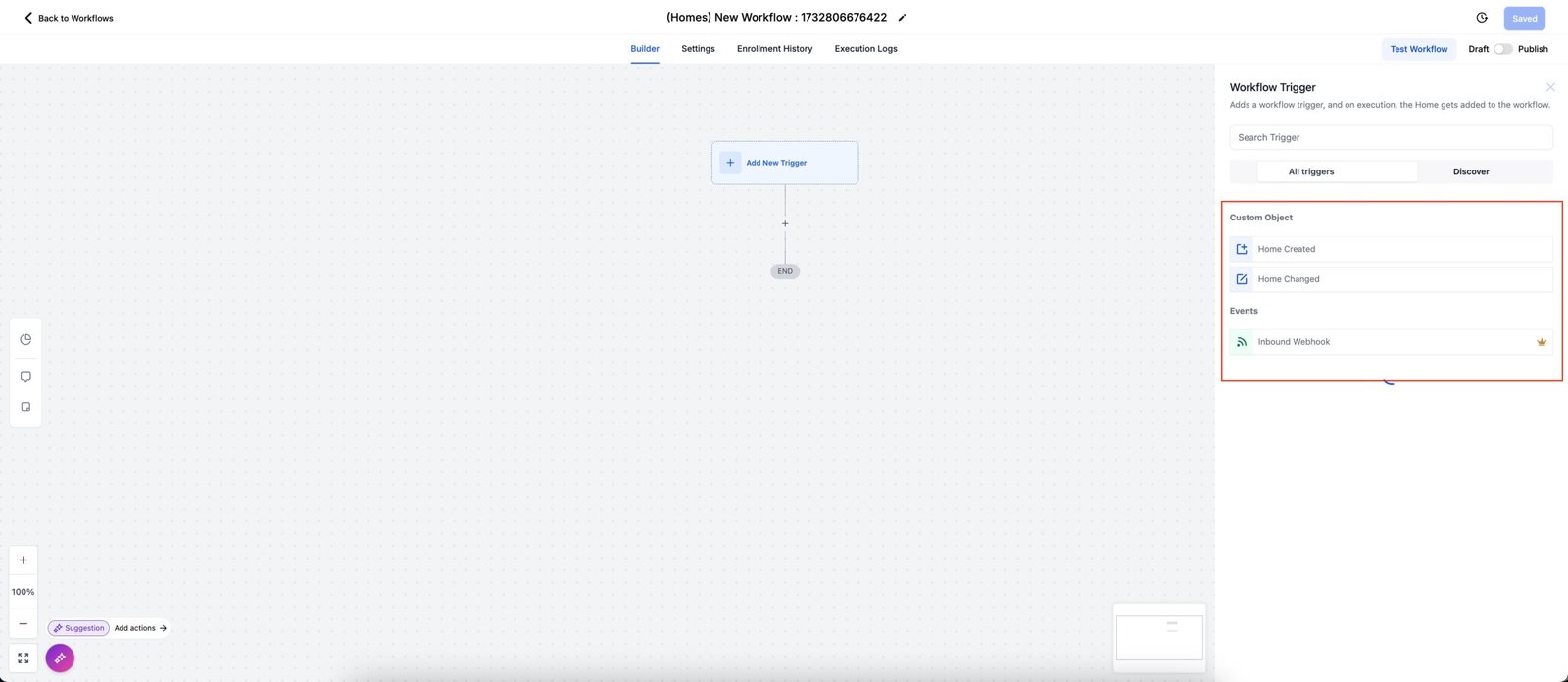Switch to the Settings tab

click(x=698, y=49)
